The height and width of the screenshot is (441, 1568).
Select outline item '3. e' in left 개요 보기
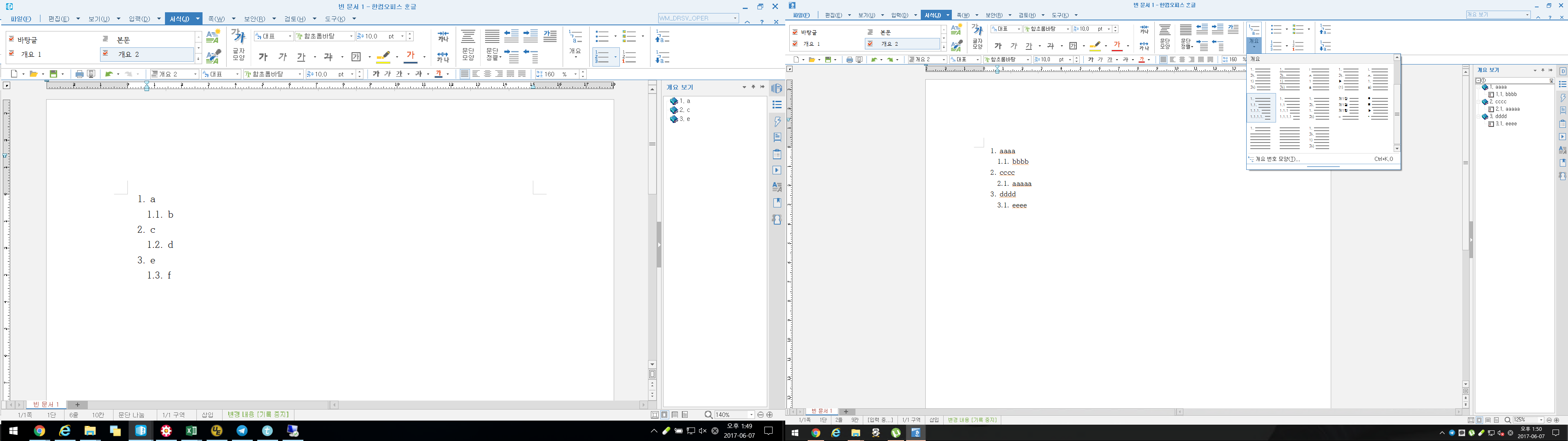coord(681,119)
